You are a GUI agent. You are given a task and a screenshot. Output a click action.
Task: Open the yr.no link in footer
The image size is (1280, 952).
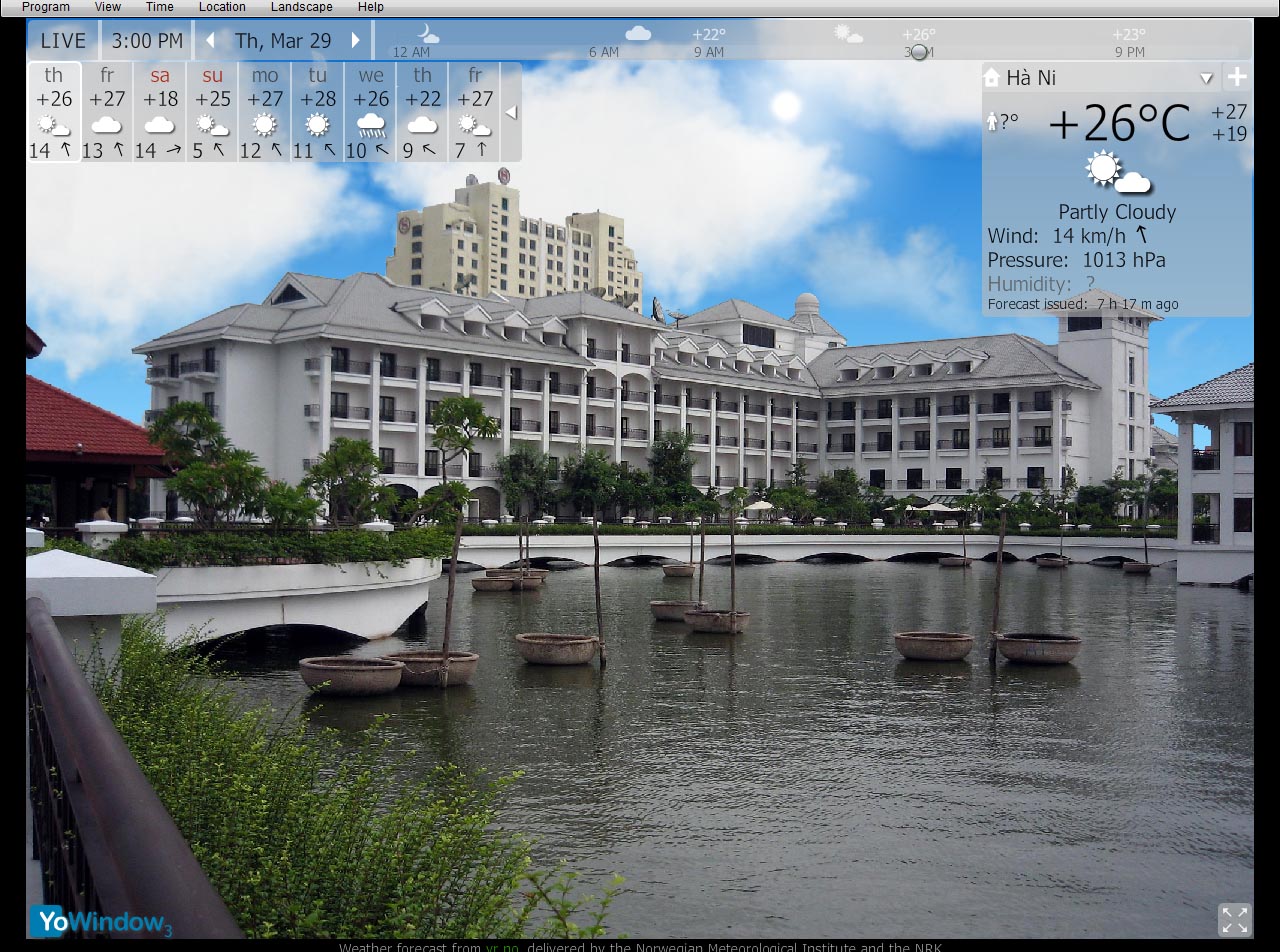[x=501, y=946]
